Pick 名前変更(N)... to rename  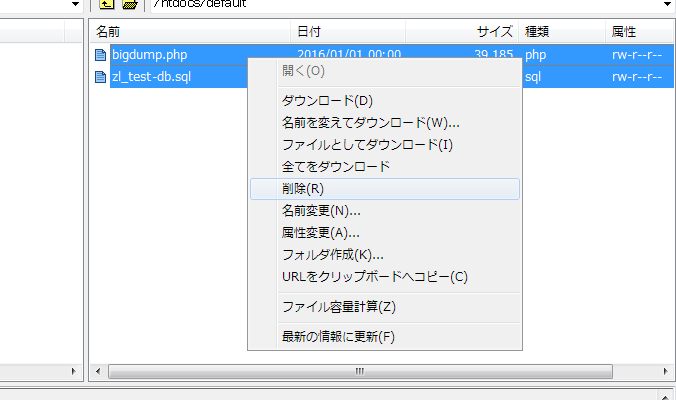tap(321, 211)
